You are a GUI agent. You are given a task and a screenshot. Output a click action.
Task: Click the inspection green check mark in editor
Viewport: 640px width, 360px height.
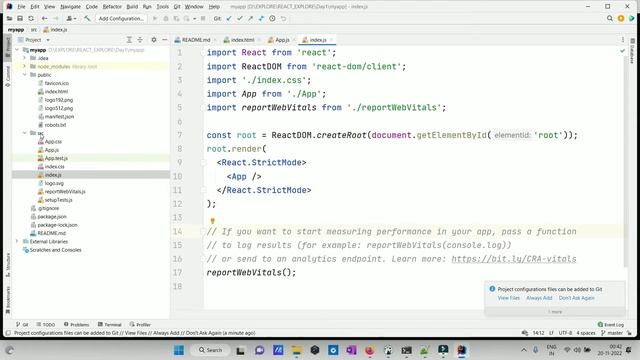(x=622, y=51)
